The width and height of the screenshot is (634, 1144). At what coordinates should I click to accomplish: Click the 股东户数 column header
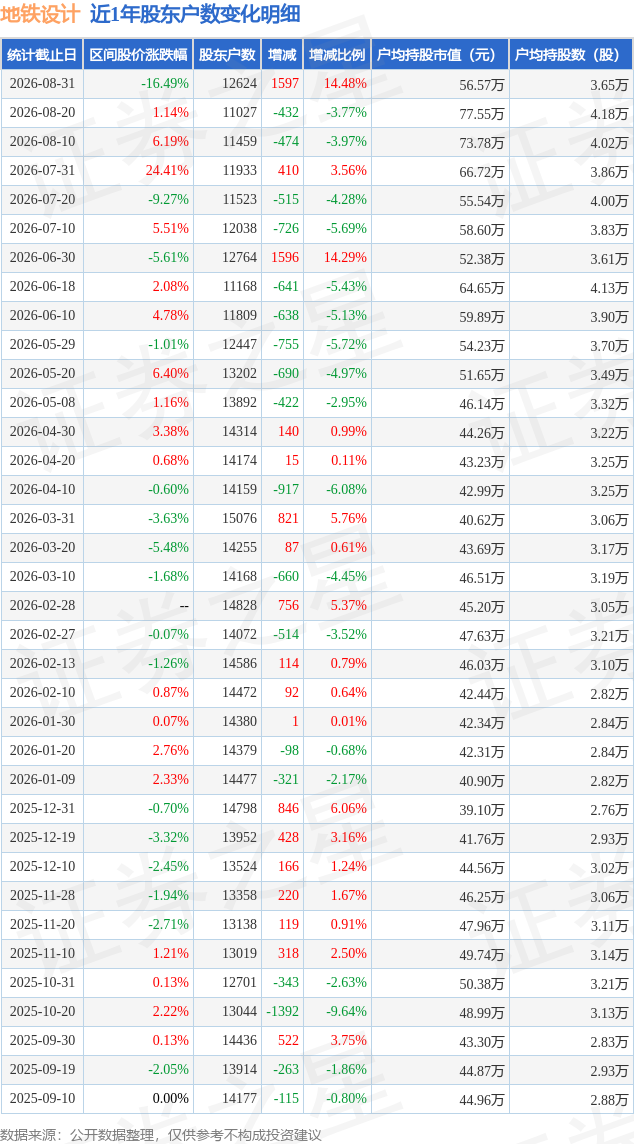228,55
